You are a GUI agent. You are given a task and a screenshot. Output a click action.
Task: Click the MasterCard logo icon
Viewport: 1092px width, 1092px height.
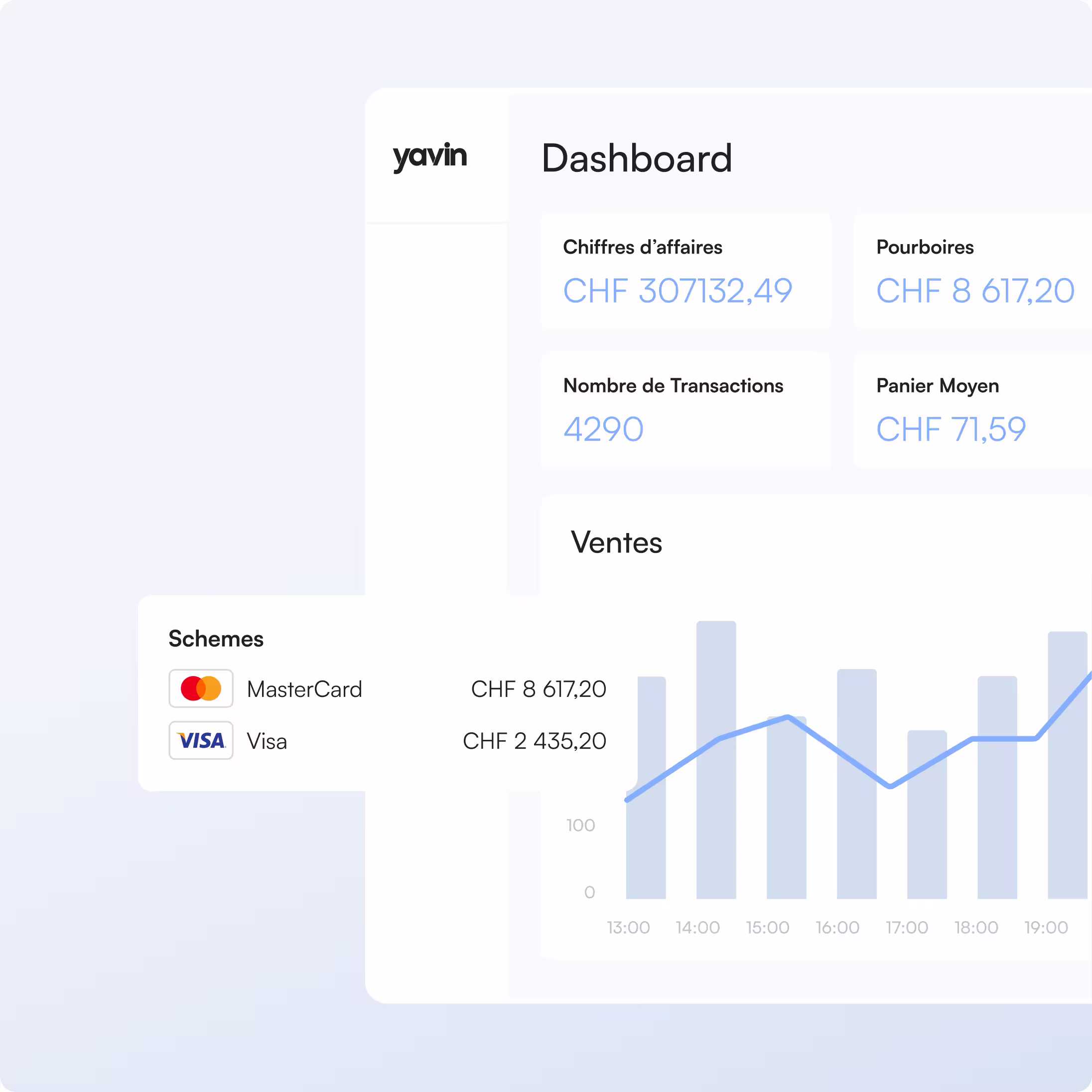pyautogui.click(x=201, y=688)
